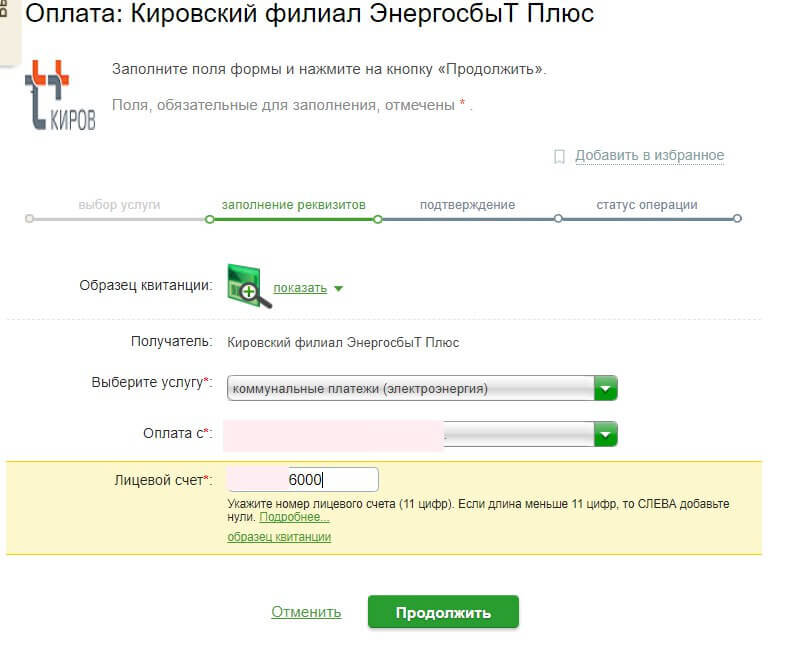Viewport: 795px width, 652px height.
Task: Click the Образец квитанции label
Action: click(x=146, y=285)
